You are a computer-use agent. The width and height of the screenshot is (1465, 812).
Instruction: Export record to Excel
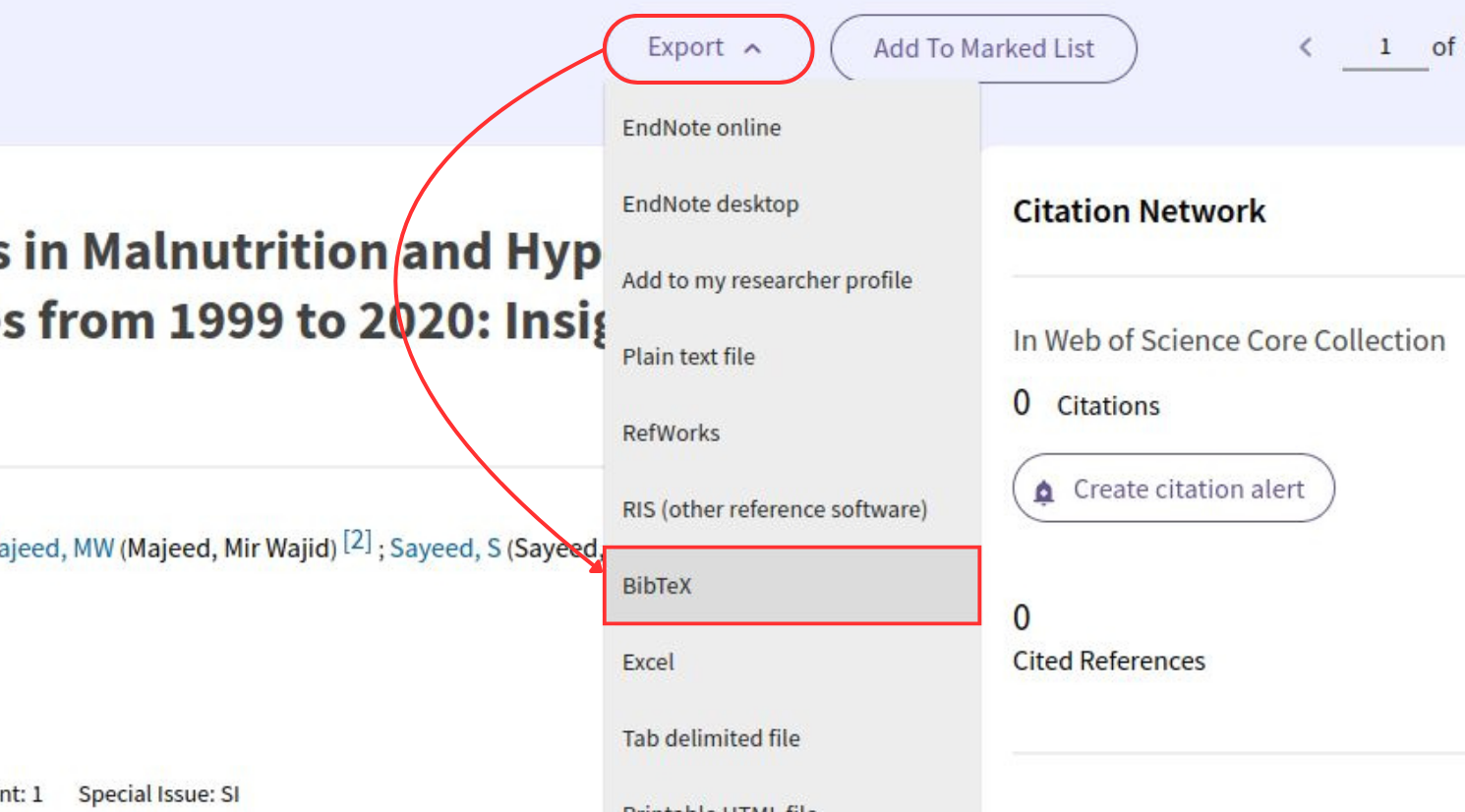[648, 663]
